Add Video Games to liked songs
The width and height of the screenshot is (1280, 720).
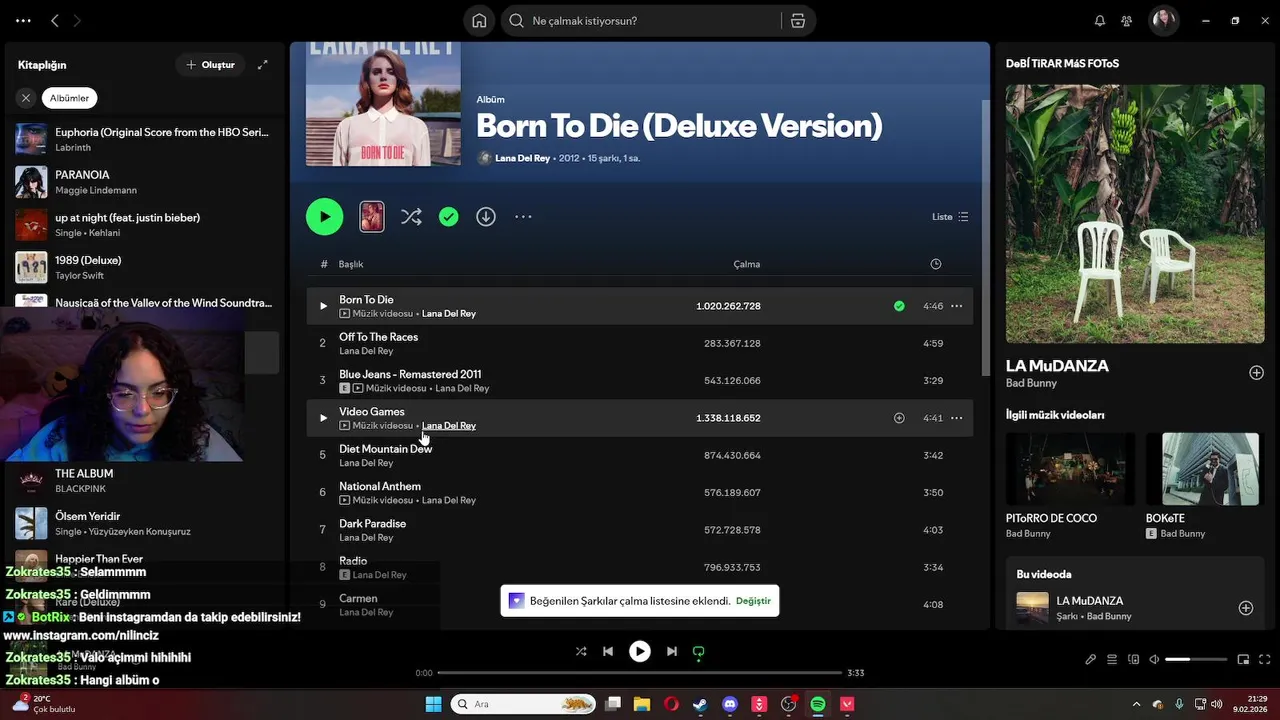(x=899, y=418)
